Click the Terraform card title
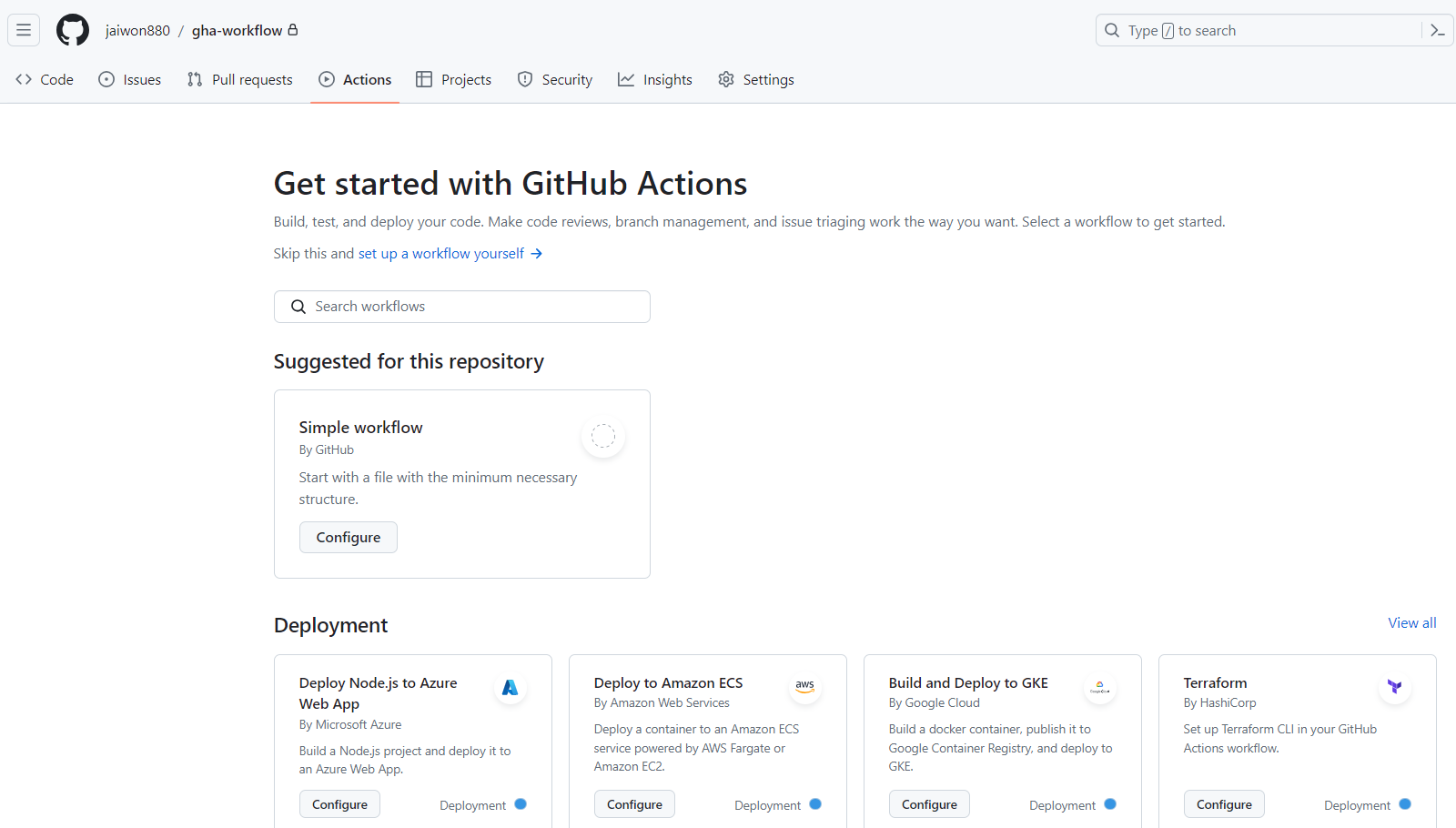 point(1216,682)
